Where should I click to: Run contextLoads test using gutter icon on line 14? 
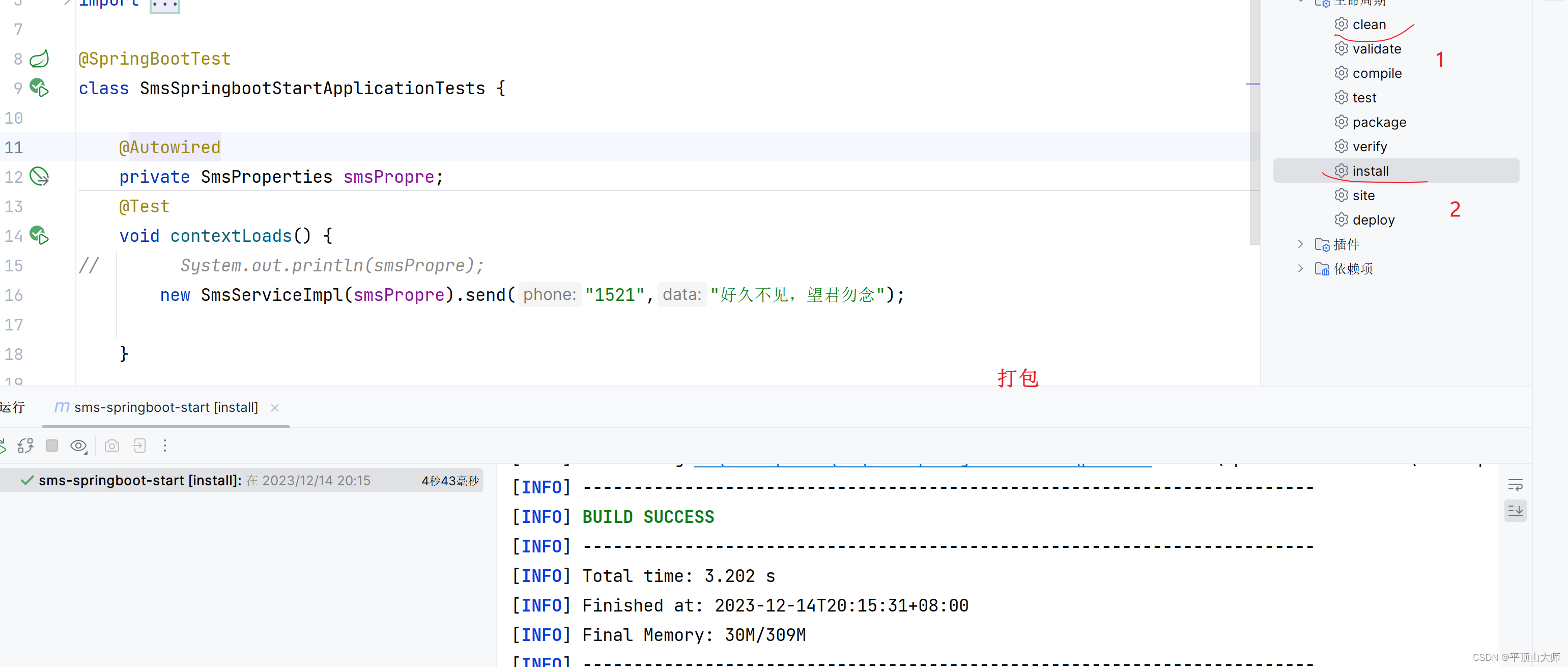pos(38,236)
